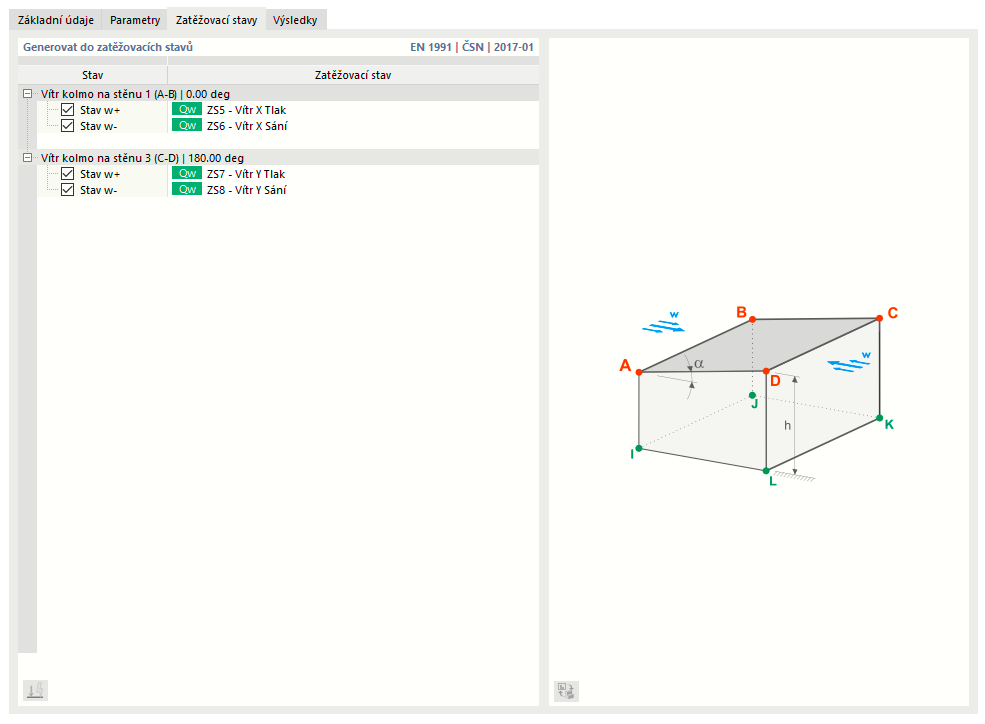Viewport: 985px width, 724px height.
Task: Click the Qw badge beside ZS6
Action: coord(186,126)
